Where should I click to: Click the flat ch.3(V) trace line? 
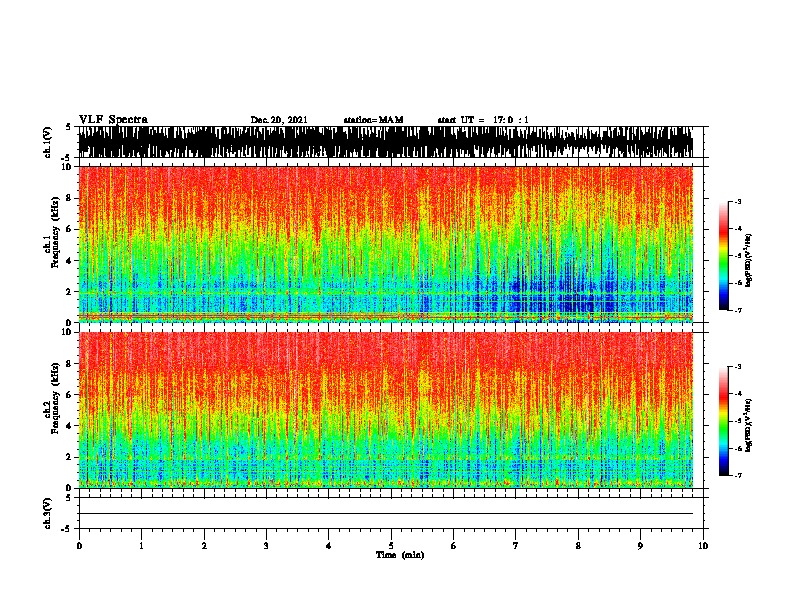pos(385,514)
